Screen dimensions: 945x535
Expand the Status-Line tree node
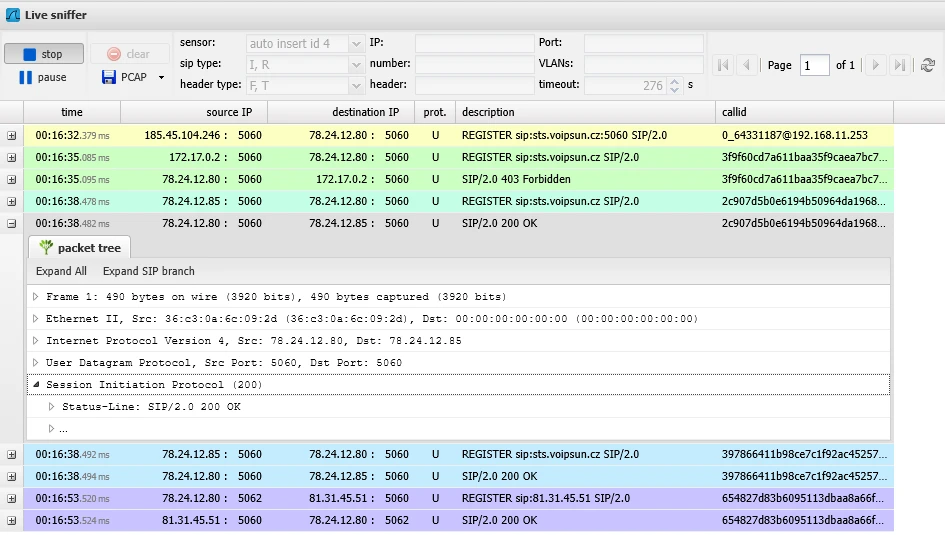pyautogui.click(x=51, y=407)
